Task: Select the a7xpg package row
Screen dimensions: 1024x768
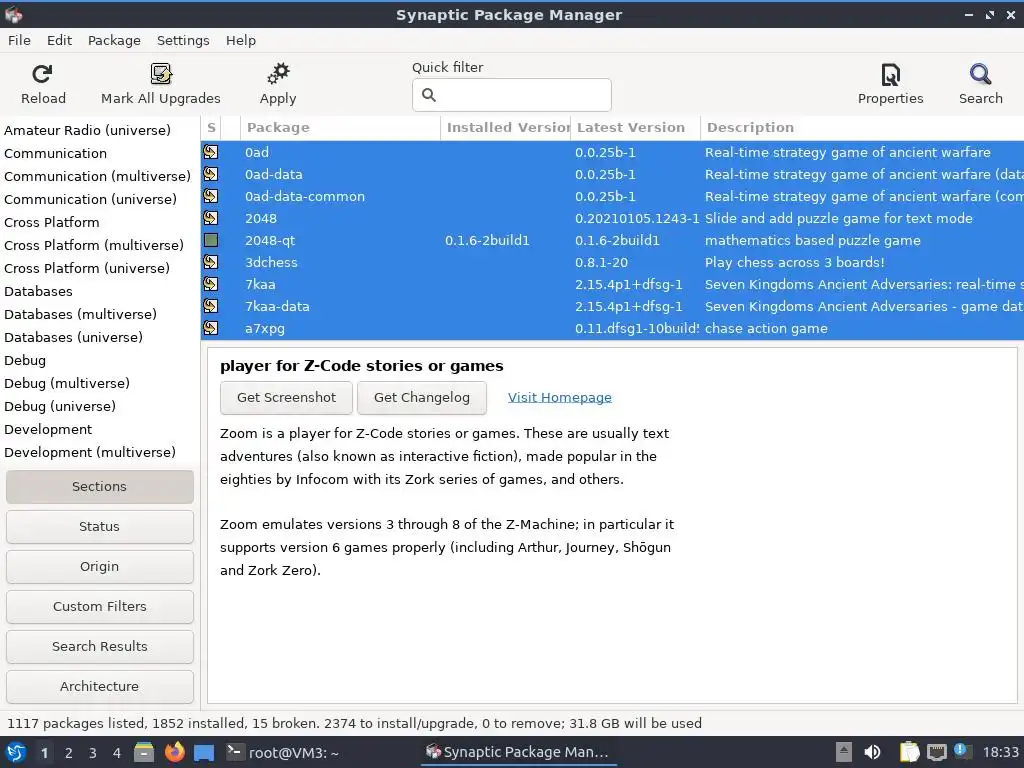Action: coord(612,328)
